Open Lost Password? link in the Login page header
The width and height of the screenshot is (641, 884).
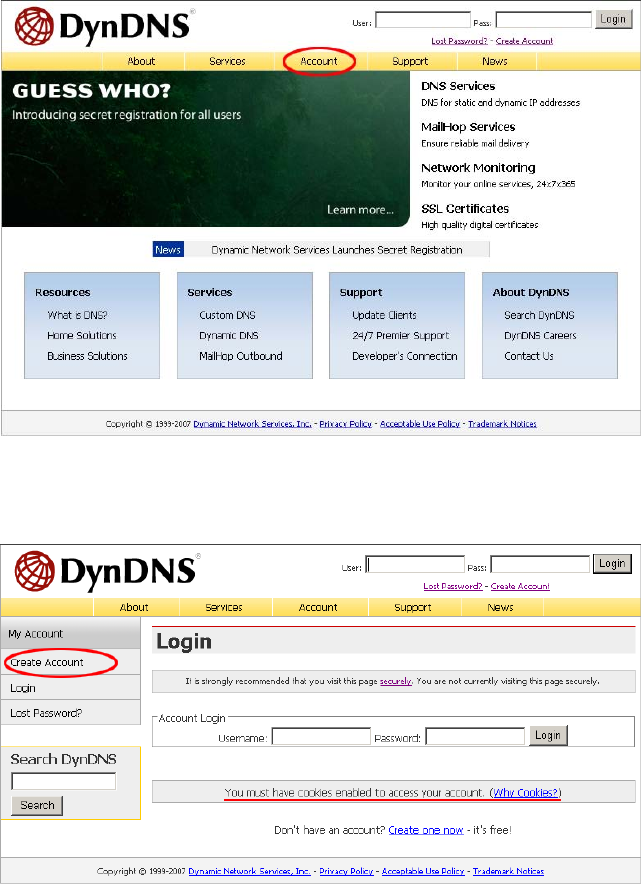tap(453, 586)
